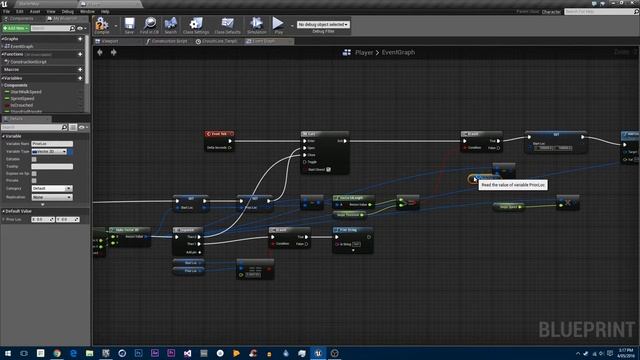Image resolution: width=640 pixels, height=360 pixels.
Task: Open Find in CB from toolbar
Action: click(x=149, y=25)
